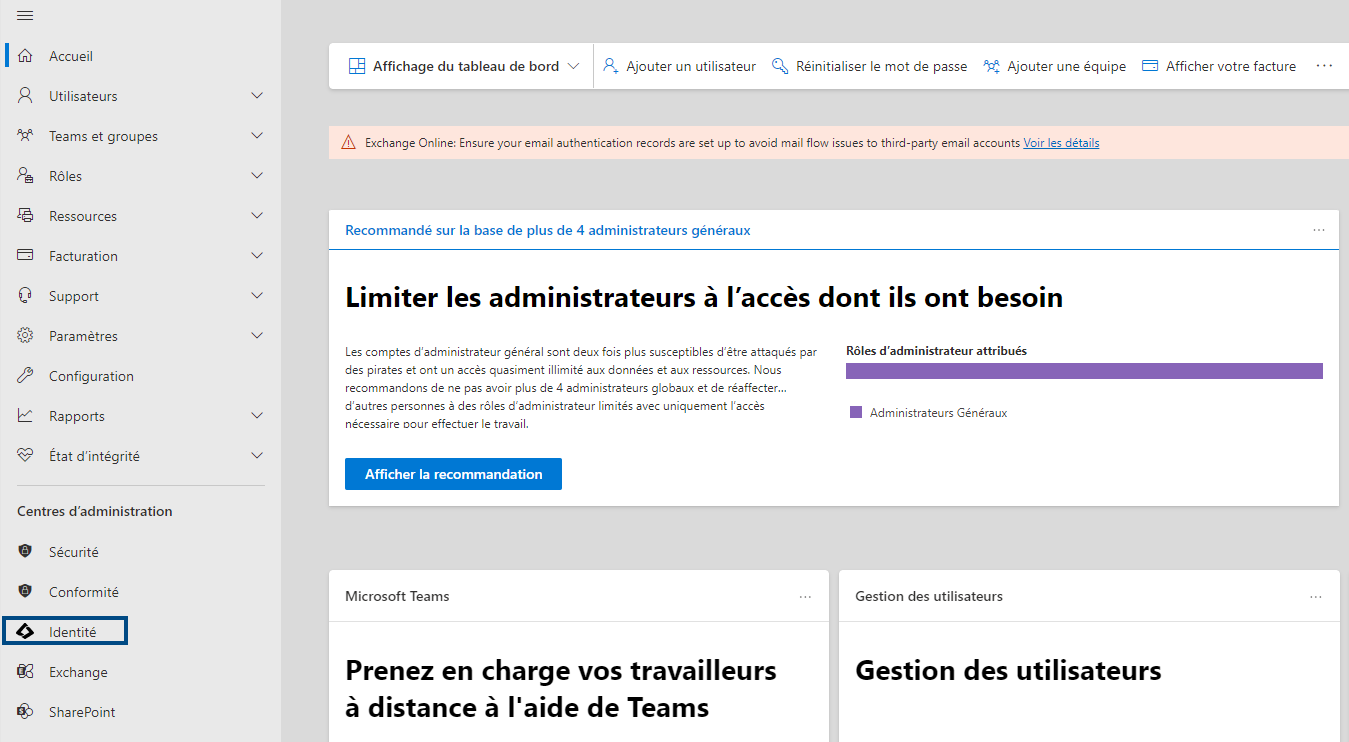Click Ajouter un utilisateur in toolbar
This screenshot has width=1349, height=742.
point(679,66)
